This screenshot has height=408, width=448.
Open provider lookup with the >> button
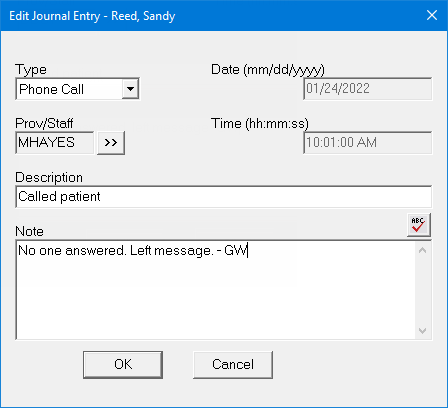[111, 143]
